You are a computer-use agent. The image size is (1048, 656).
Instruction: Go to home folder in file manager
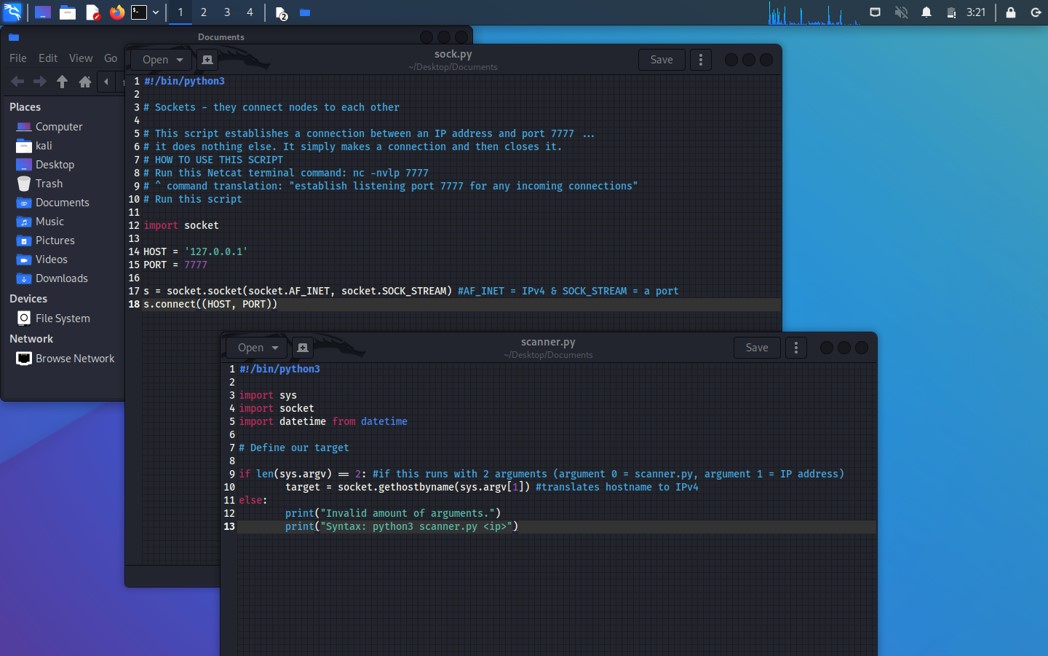tap(85, 82)
